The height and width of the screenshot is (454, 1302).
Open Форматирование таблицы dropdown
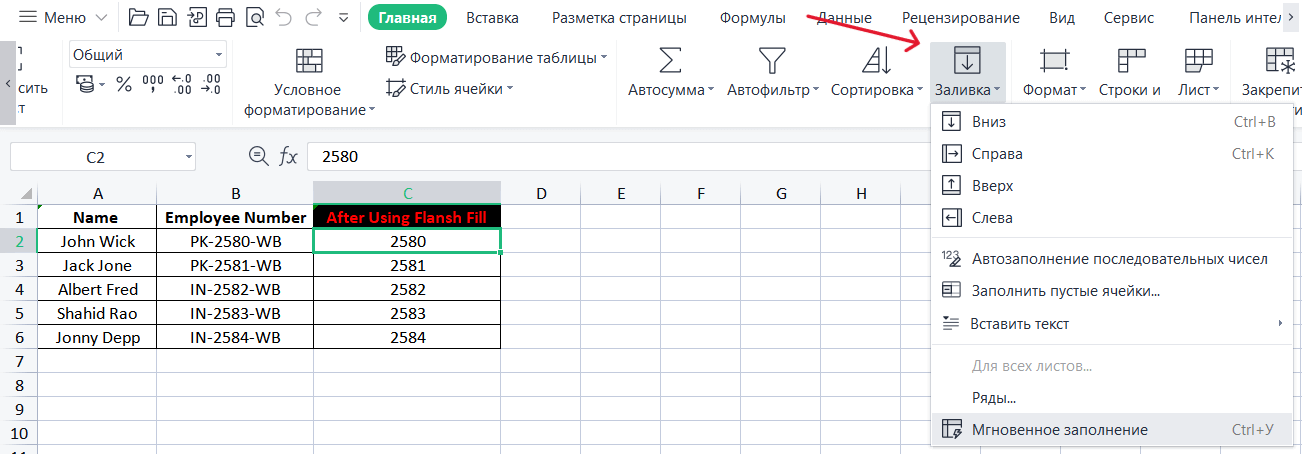click(496, 58)
